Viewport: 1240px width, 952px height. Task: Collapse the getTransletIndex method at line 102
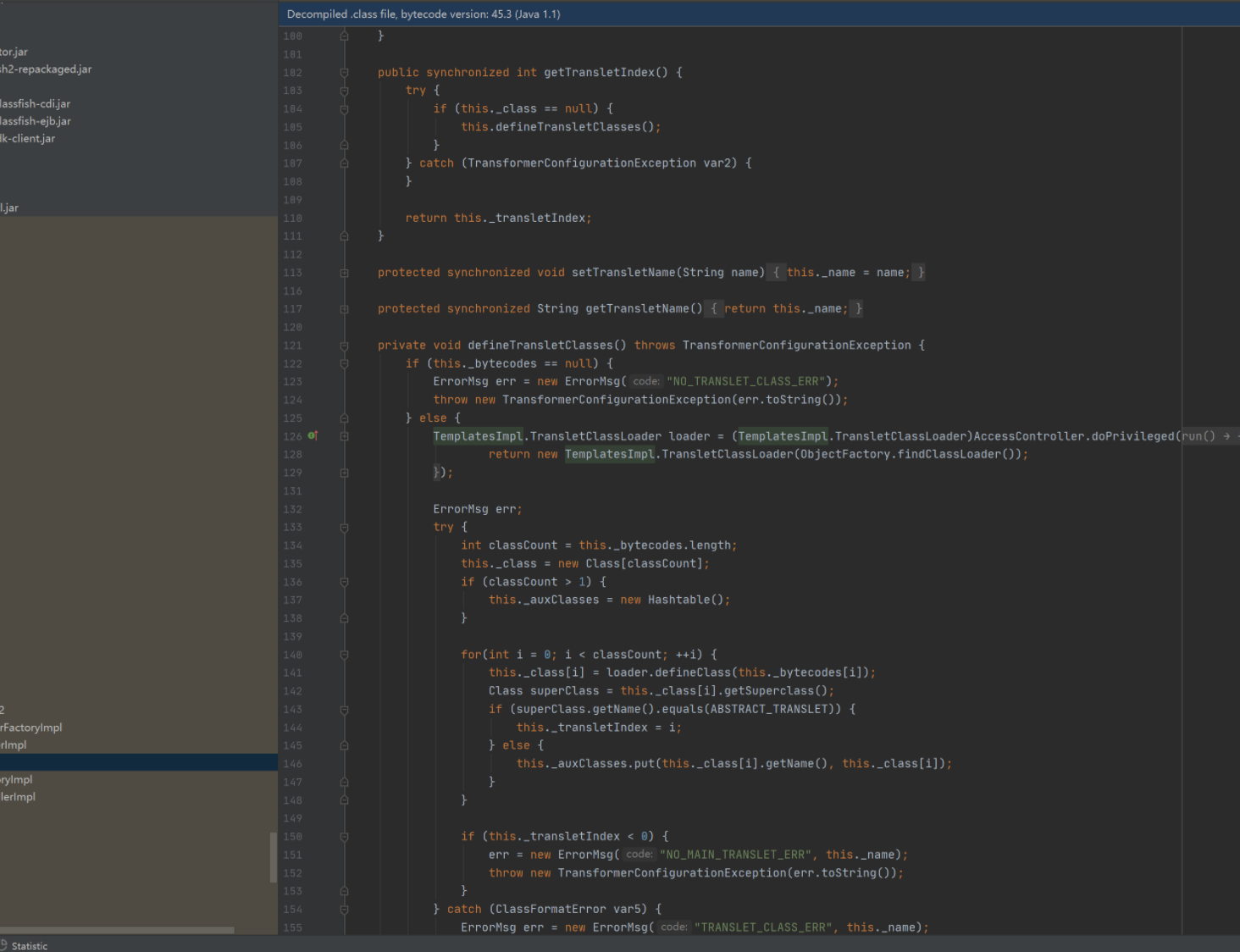(344, 73)
